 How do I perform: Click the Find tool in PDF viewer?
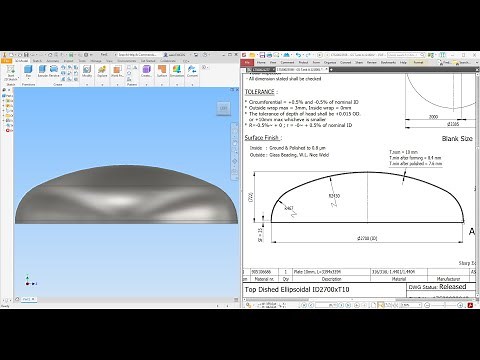pyautogui.click(x=444, y=62)
